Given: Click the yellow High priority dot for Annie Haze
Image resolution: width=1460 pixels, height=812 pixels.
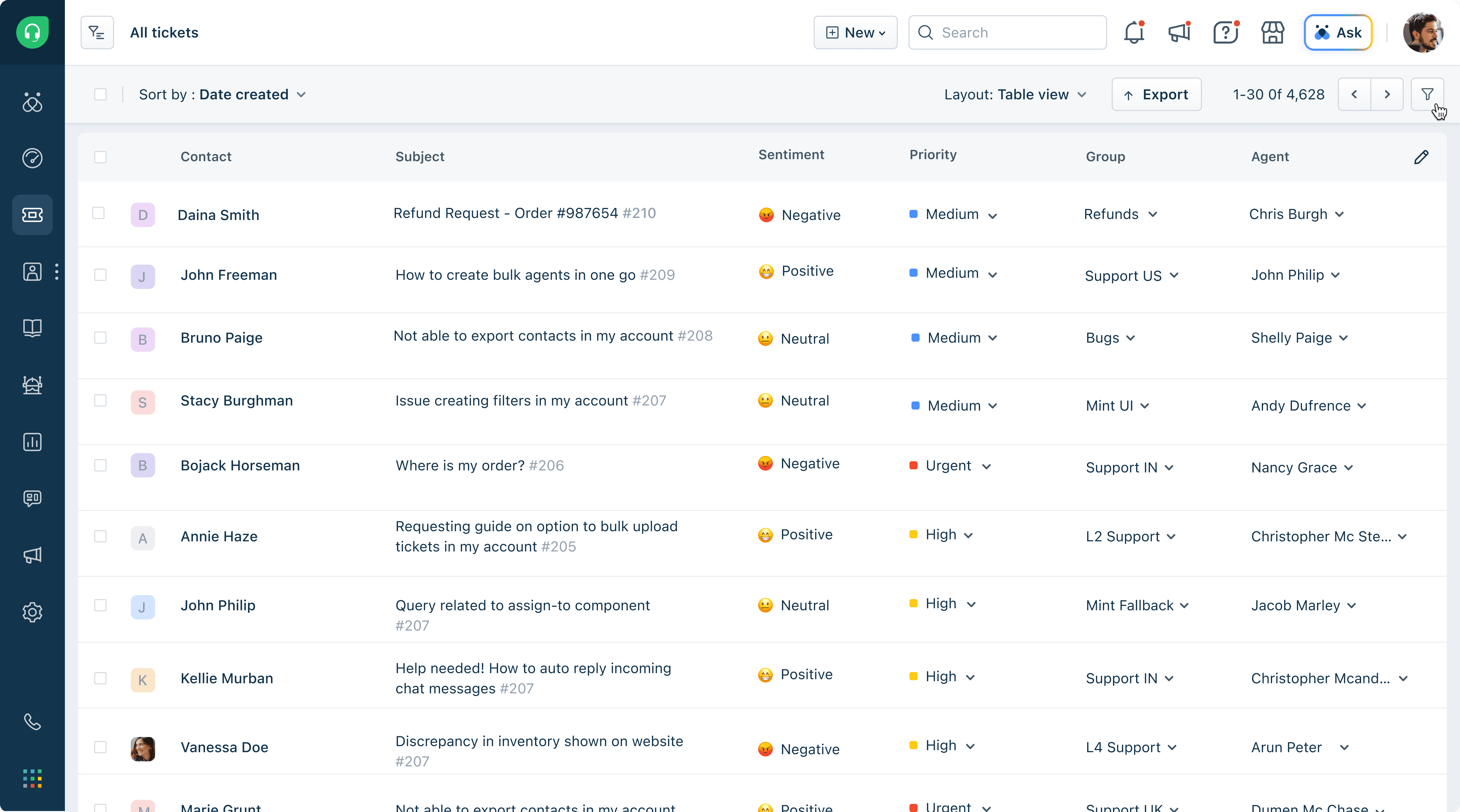Looking at the screenshot, I should 913,534.
